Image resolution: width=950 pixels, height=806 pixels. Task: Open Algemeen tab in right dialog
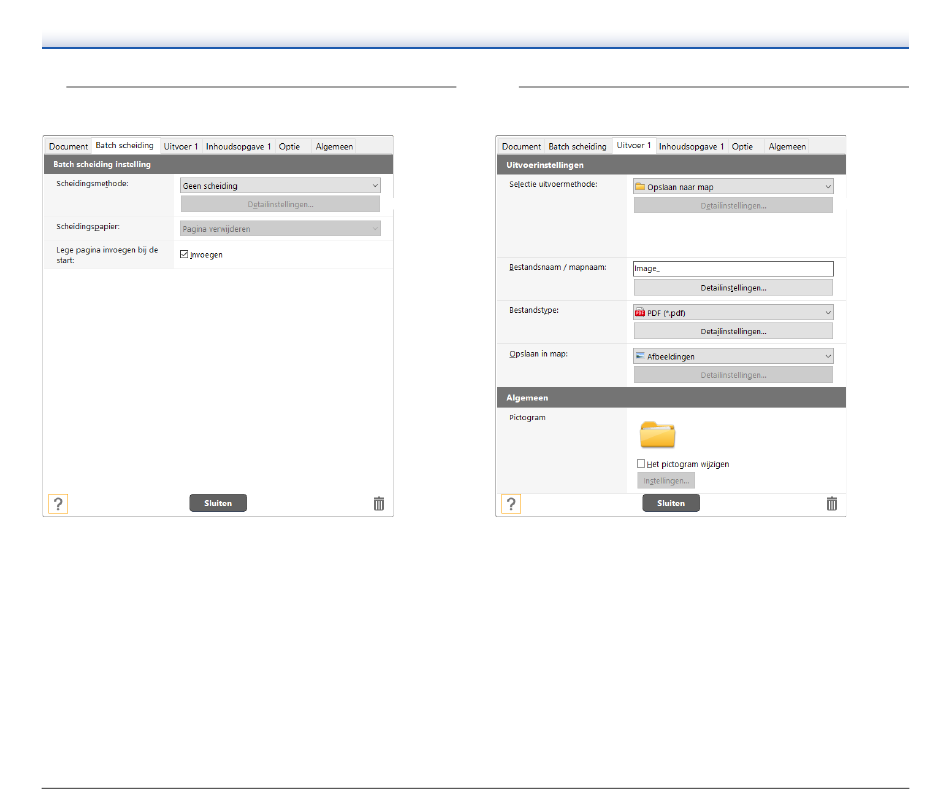[787, 147]
